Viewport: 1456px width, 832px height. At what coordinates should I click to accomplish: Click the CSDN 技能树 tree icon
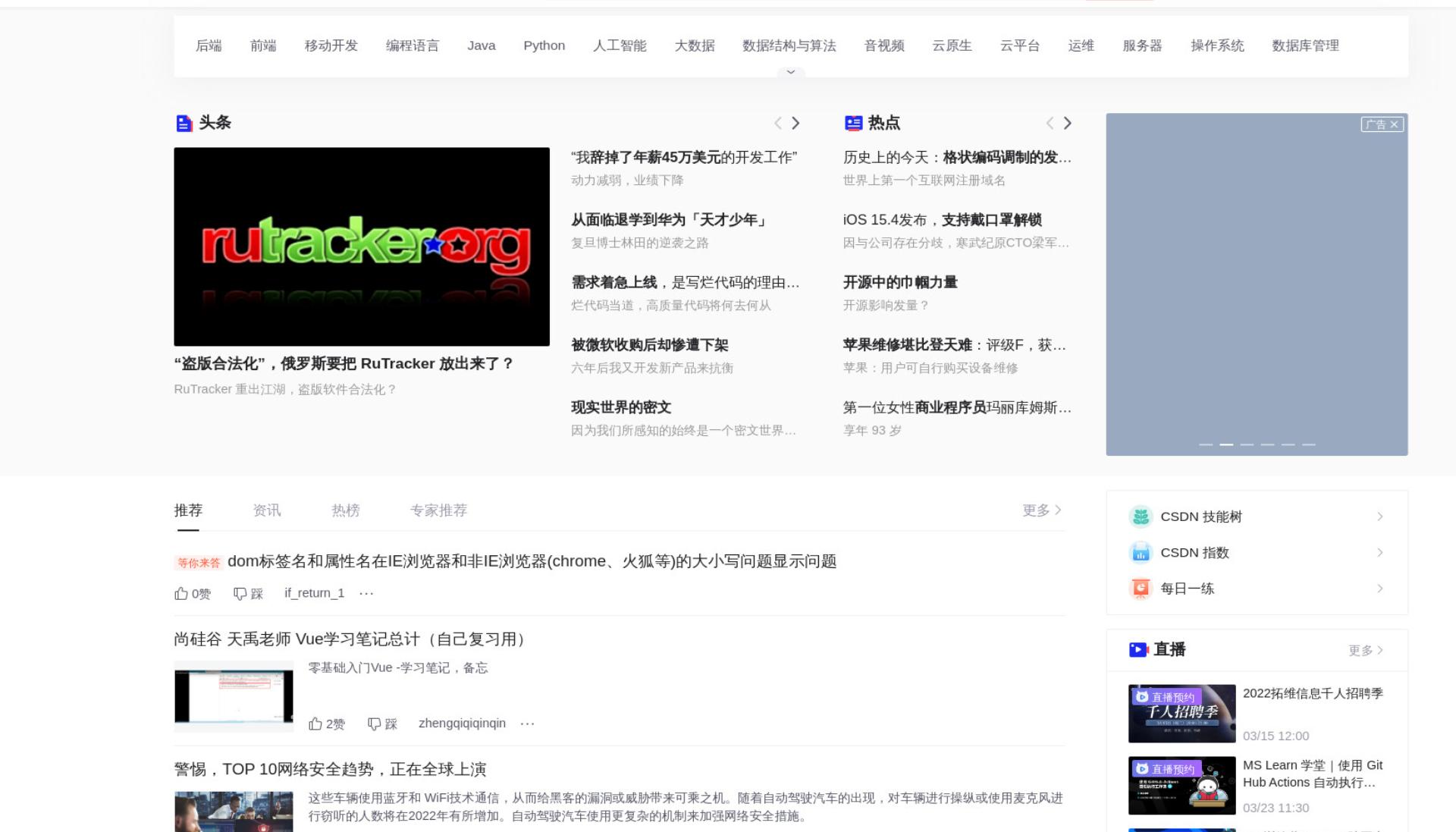[1141, 516]
